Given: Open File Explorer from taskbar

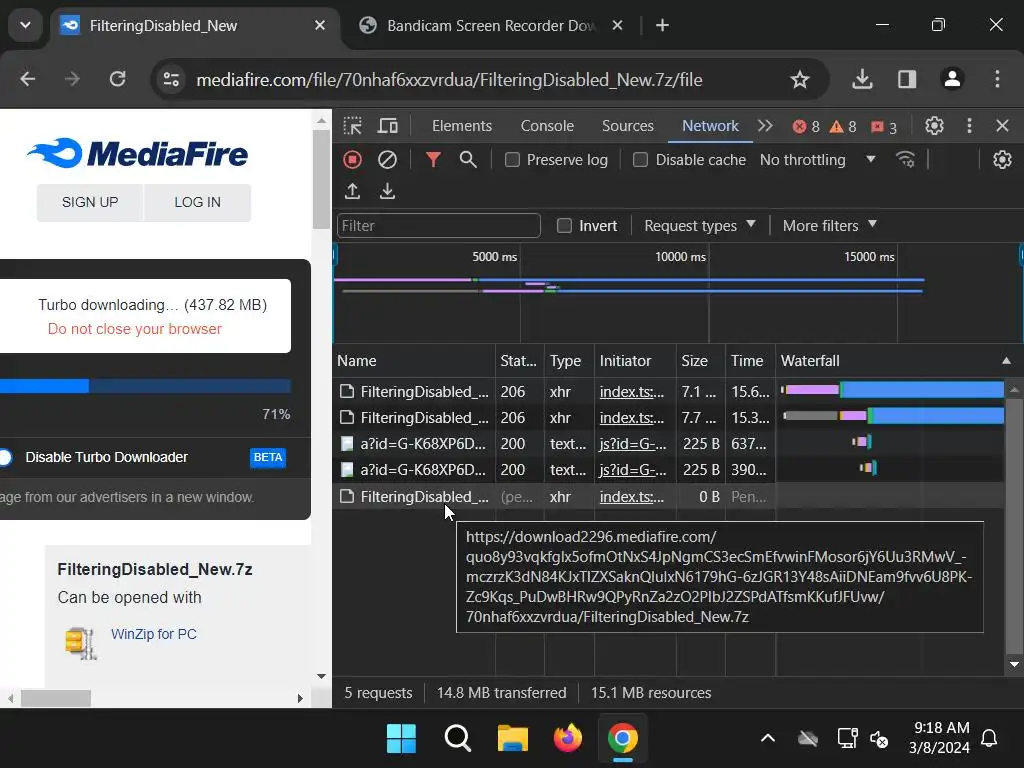Looking at the screenshot, I should 513,739.
